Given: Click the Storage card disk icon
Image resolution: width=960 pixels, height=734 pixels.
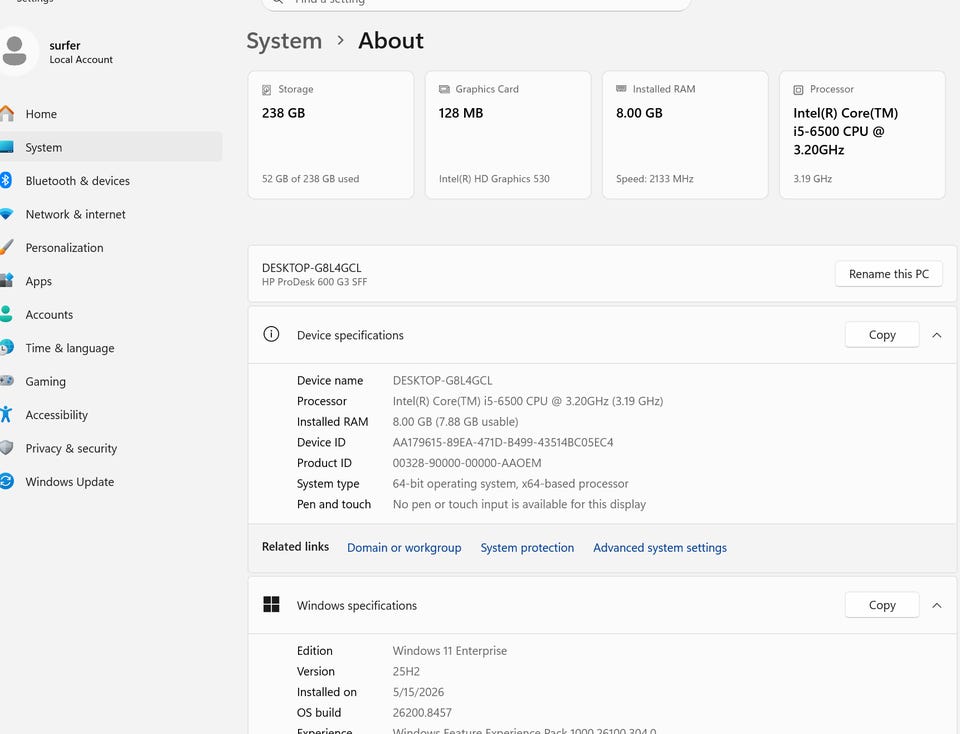Looking at the screenshot, I should (x=266, y=89).
